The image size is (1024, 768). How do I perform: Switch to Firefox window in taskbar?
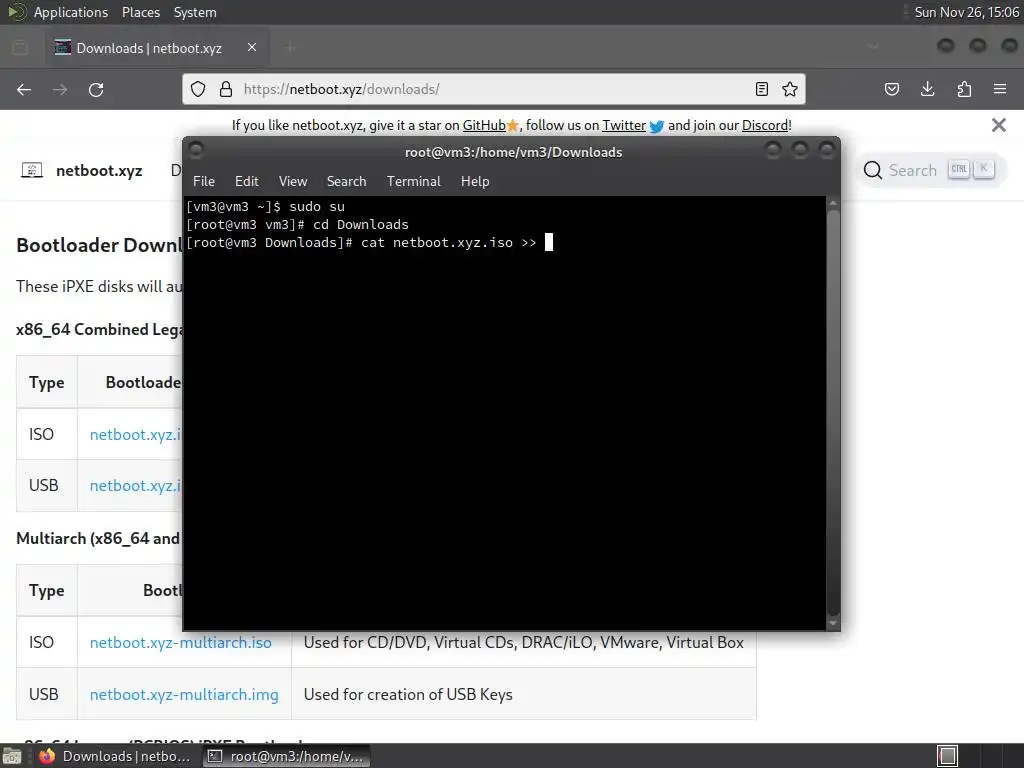click(x=115, y=756)
